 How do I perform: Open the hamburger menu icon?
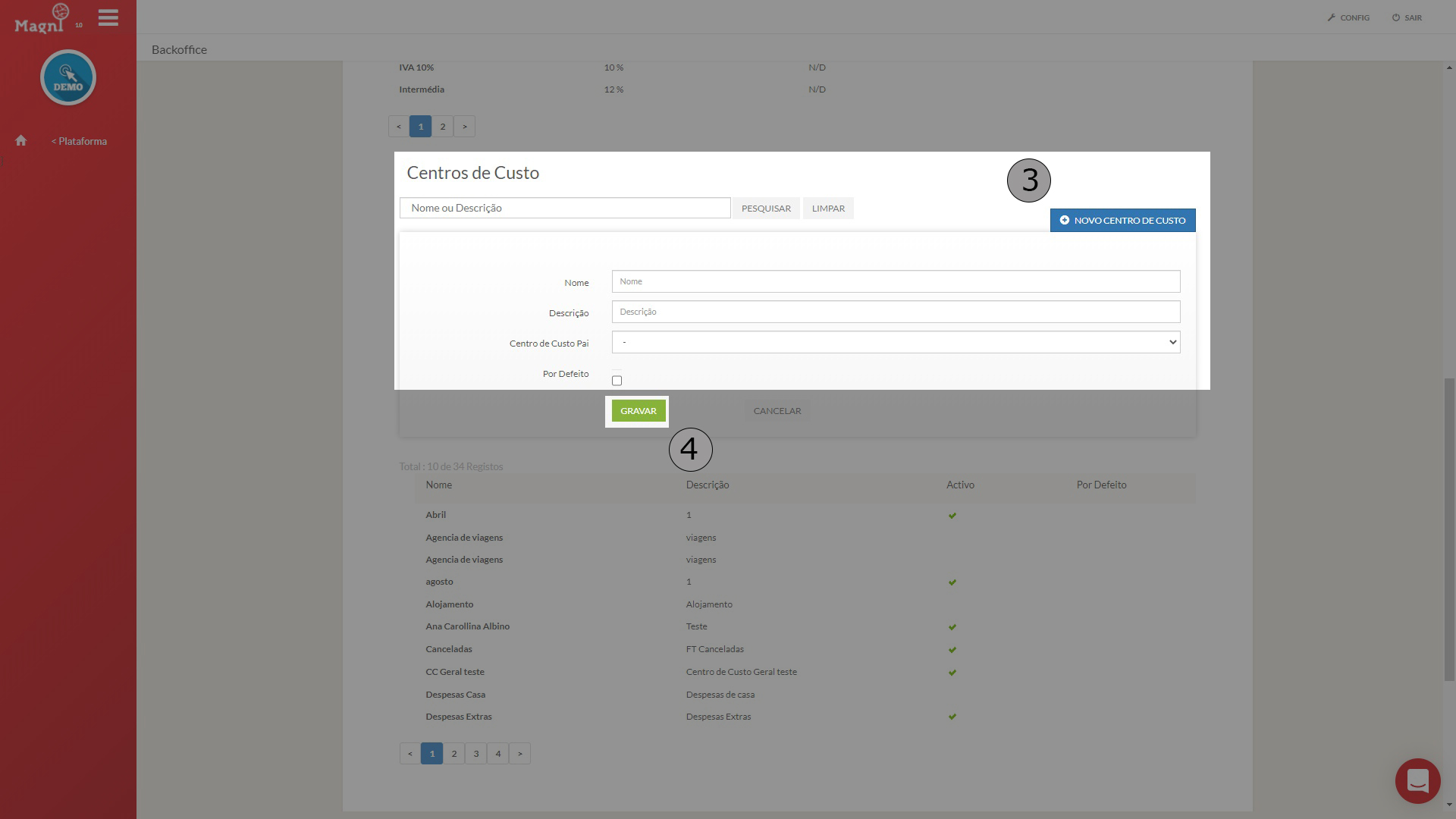pyautogui.click(x=108, y=17)
